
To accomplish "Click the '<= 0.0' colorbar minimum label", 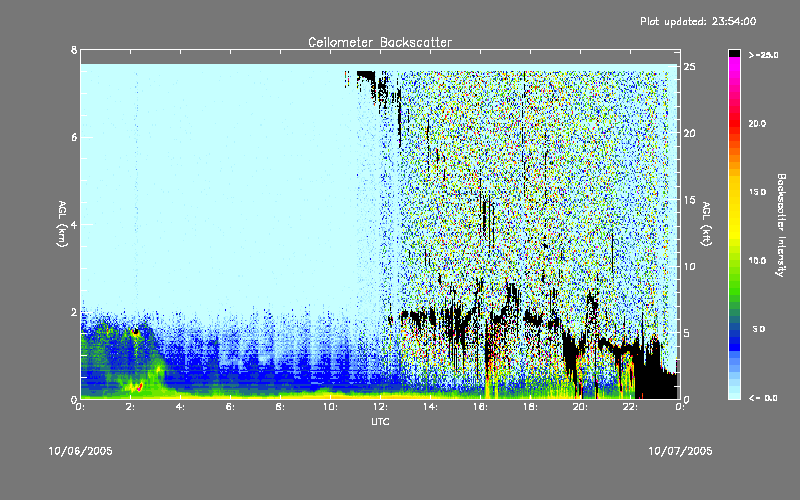I will pos(763,398).
